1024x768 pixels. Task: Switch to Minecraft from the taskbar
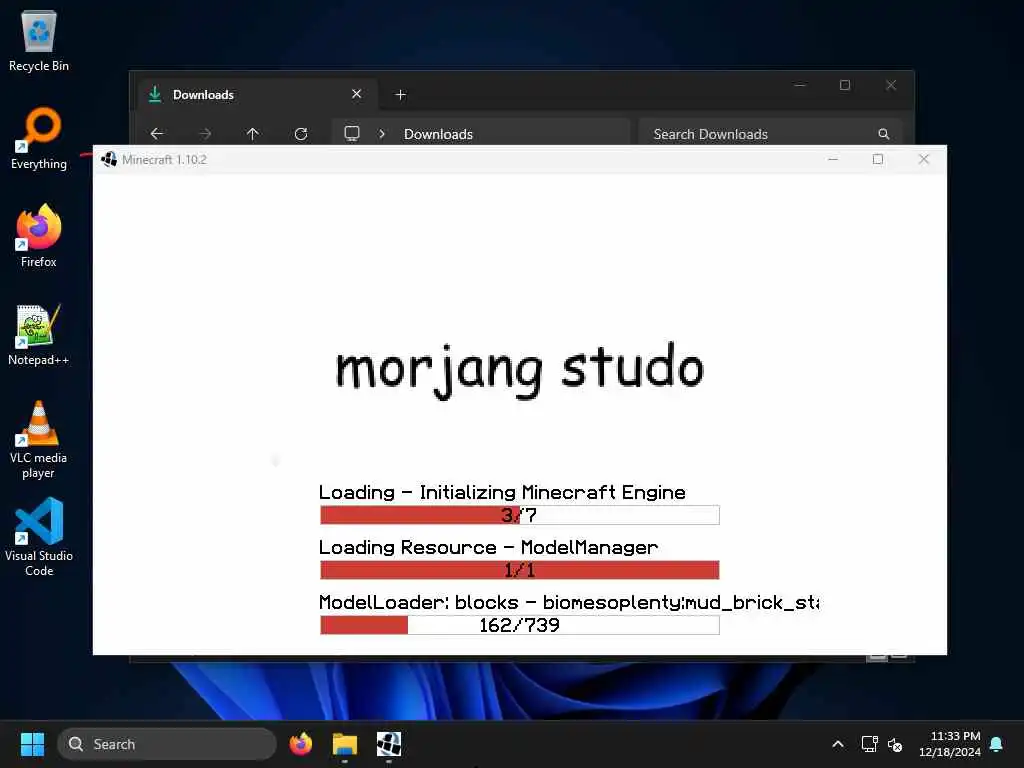tap(389, 744)
